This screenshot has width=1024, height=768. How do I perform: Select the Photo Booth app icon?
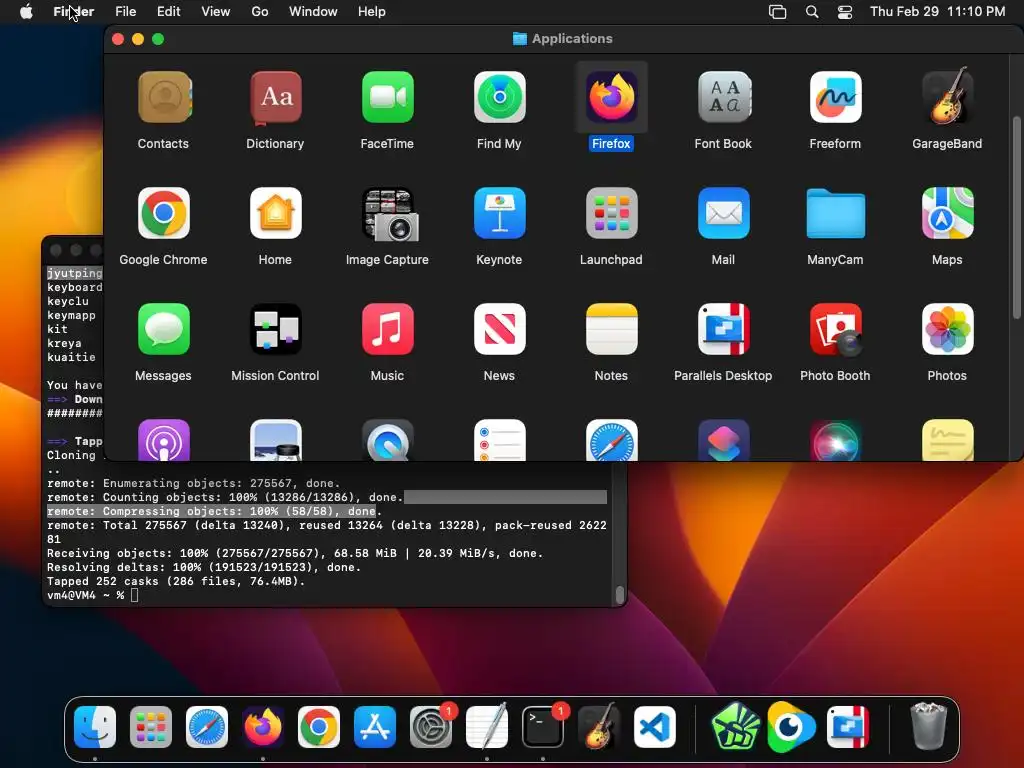tap(835, 329)
